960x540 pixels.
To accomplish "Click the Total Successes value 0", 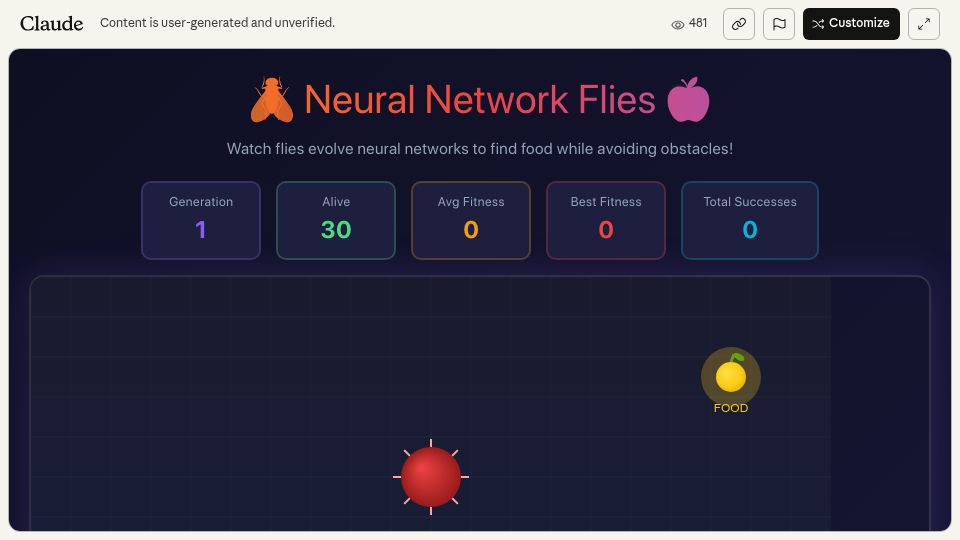I will point(750,230).
